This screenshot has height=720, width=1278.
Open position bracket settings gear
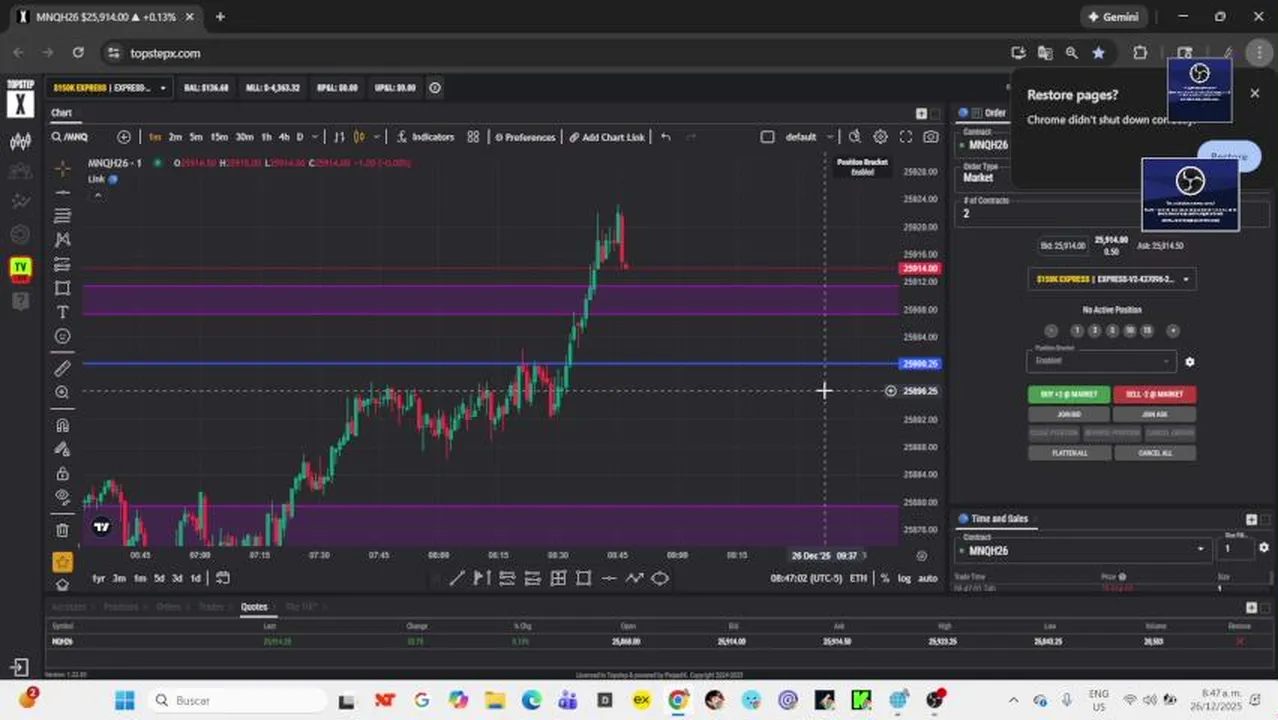pos(1189,362)
